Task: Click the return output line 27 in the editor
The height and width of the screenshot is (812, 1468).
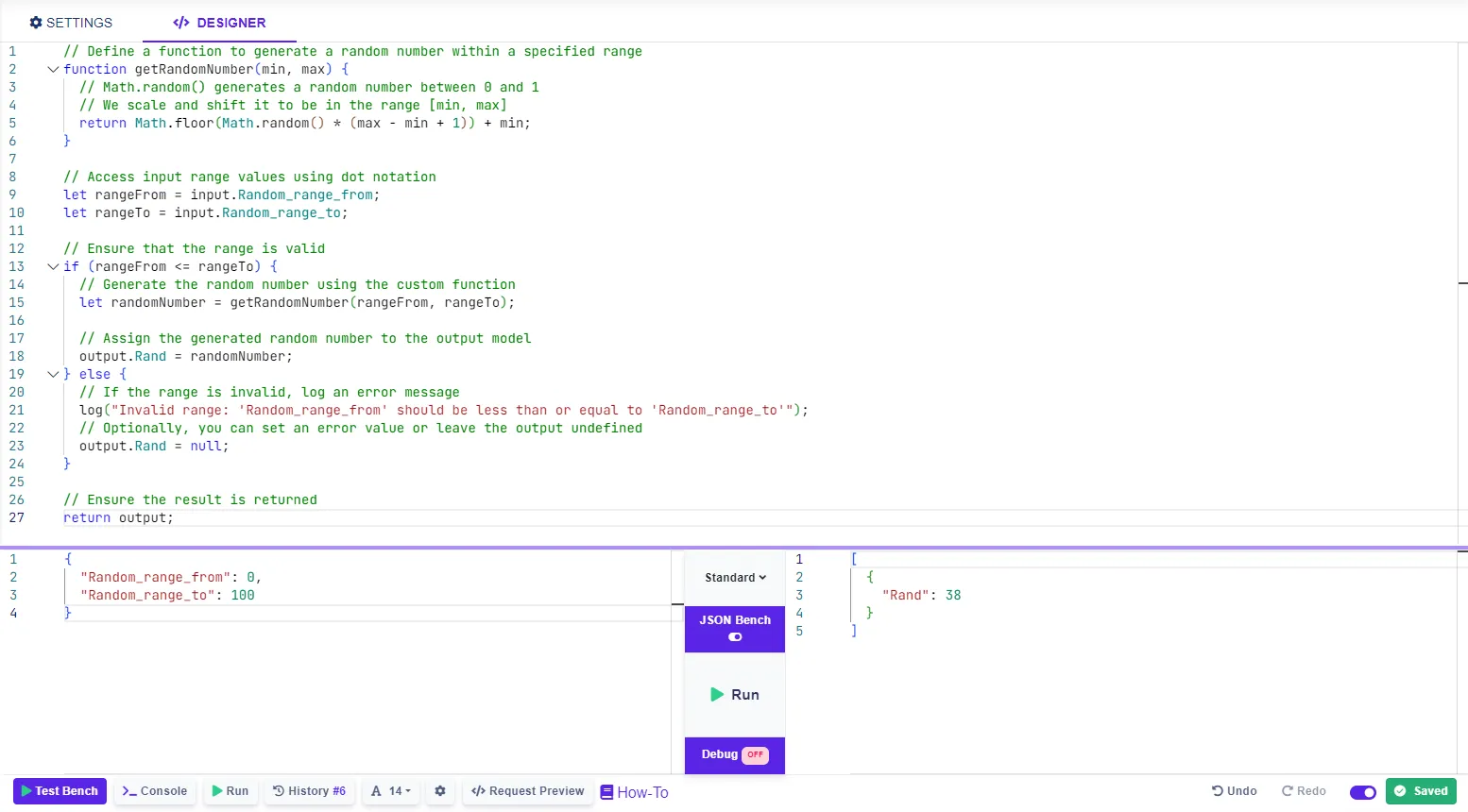Action: tap(118, 517)
